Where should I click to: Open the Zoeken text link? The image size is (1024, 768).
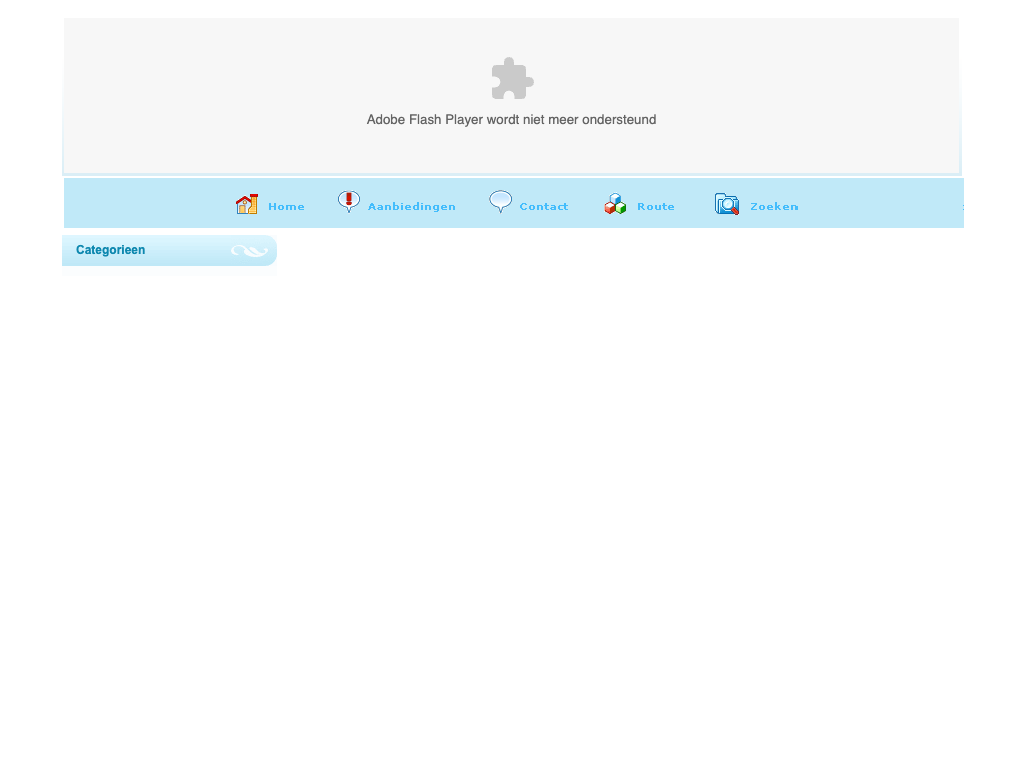point(774,207)
